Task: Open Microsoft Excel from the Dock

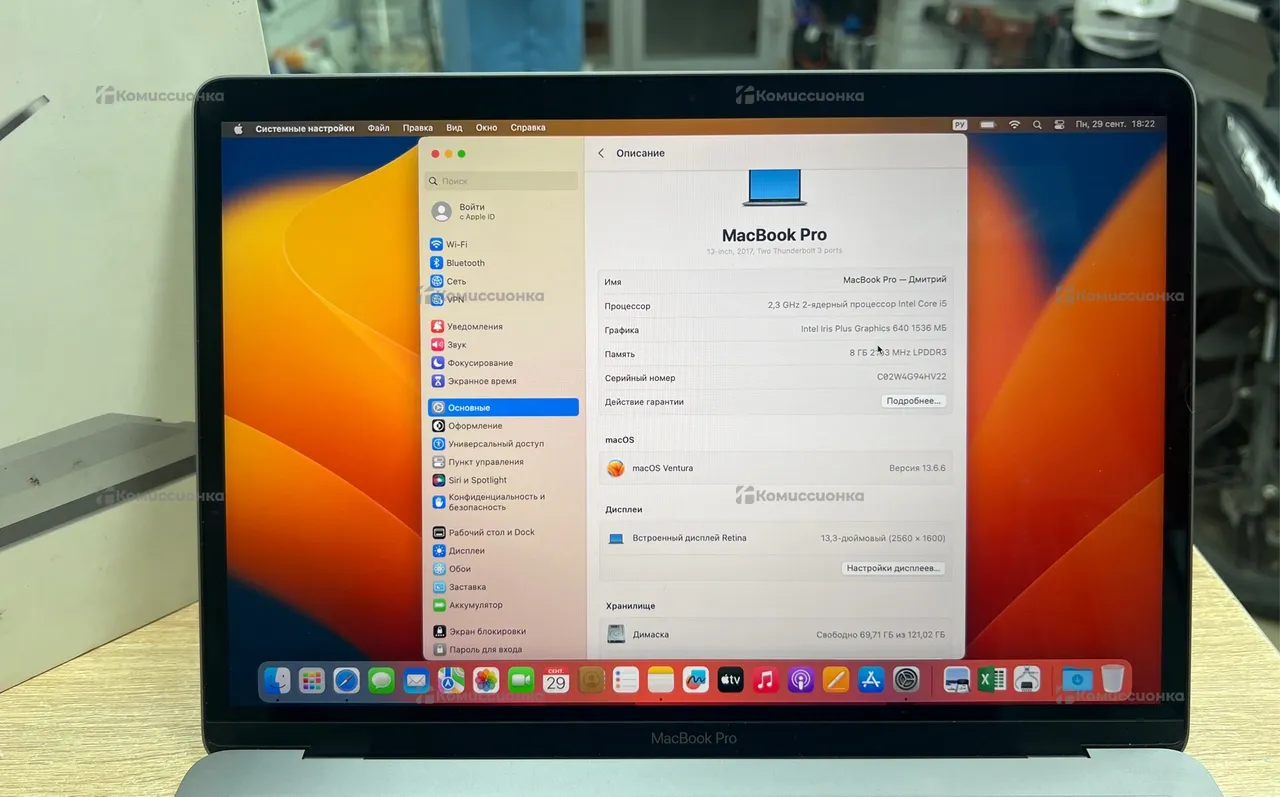Action: (x=991, y=680)
